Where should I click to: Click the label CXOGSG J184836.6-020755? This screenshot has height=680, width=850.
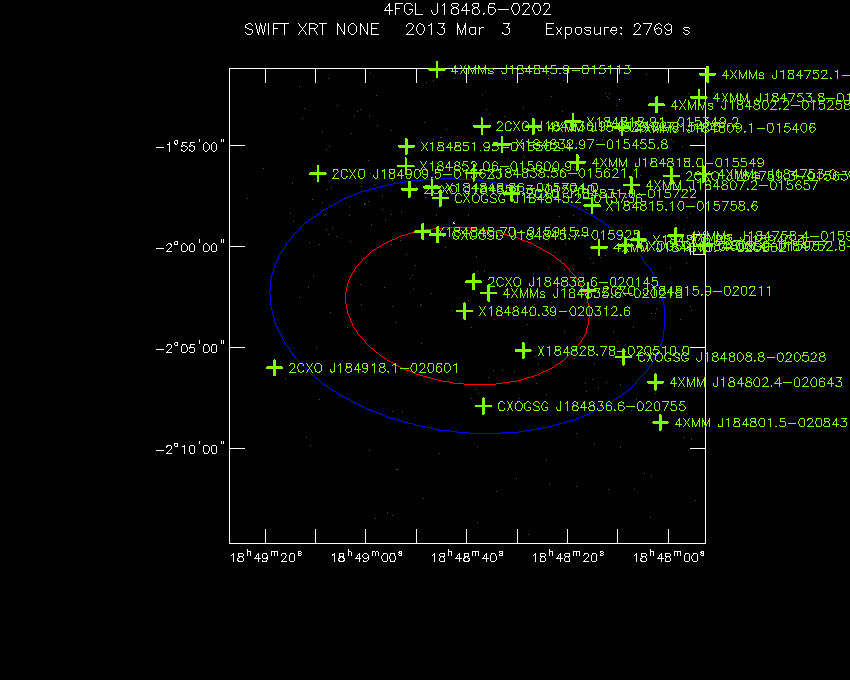[x=591, y=406]
